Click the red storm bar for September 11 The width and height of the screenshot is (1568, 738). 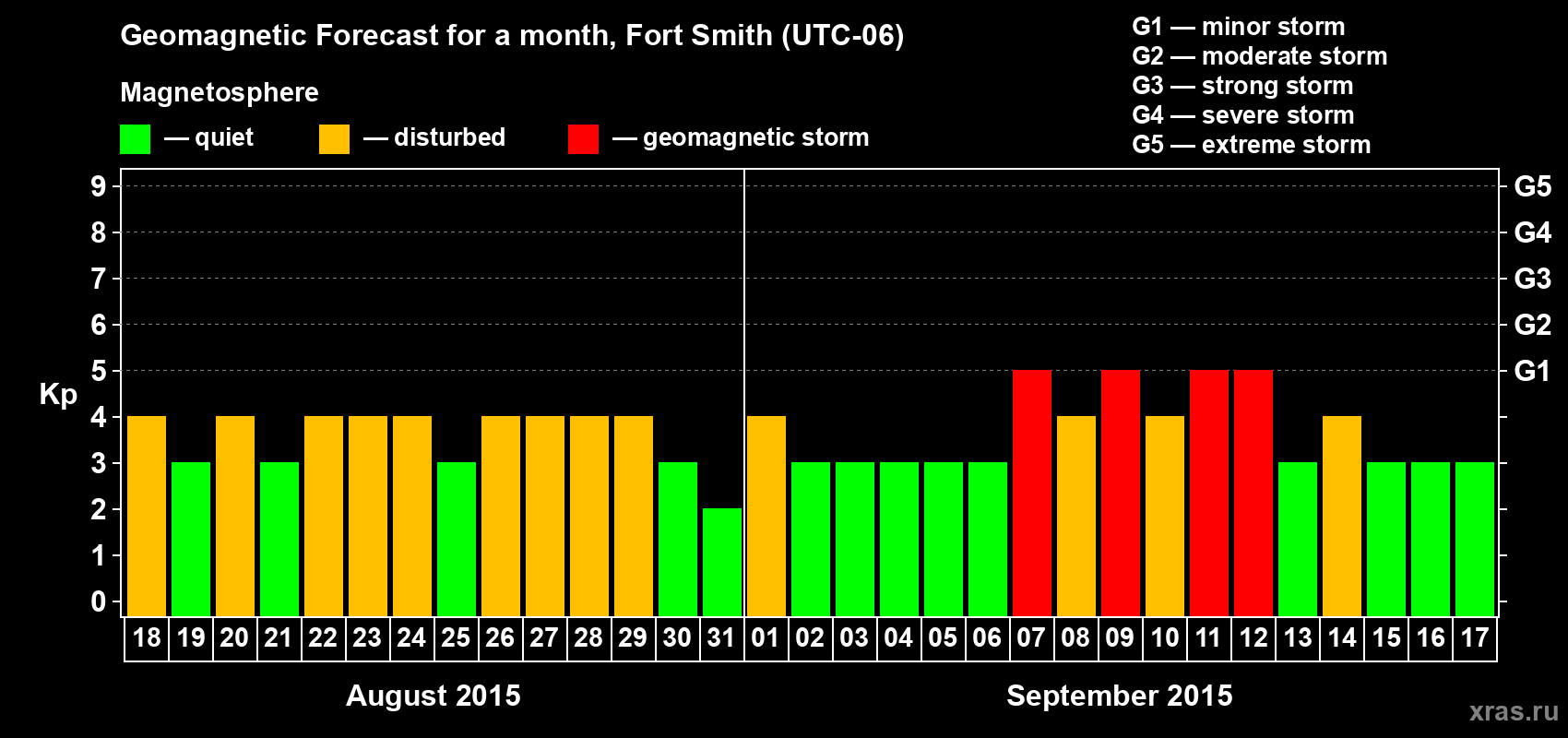[1209, 494]
